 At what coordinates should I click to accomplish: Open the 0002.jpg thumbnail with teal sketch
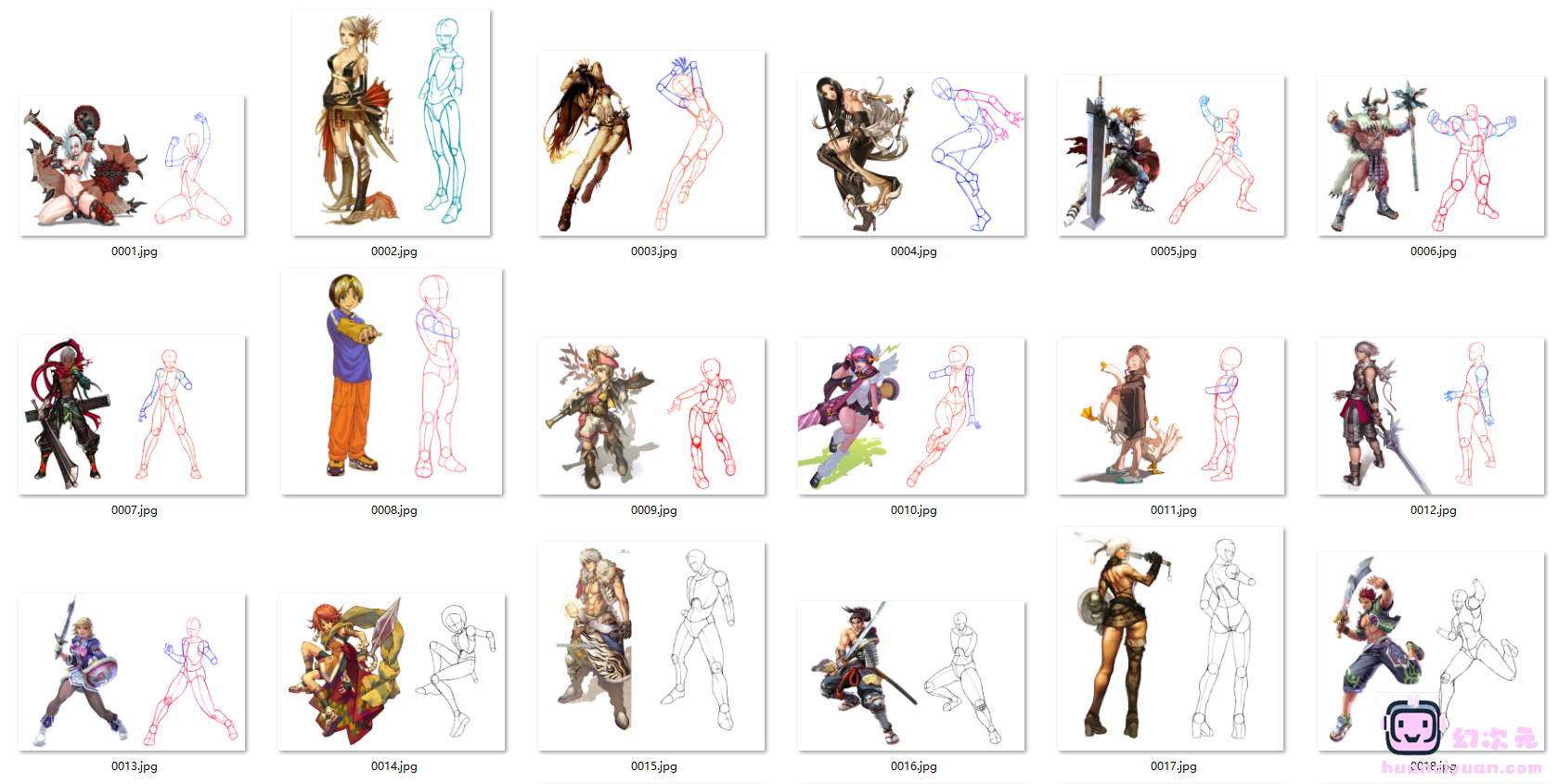click(x=392, y=122)
